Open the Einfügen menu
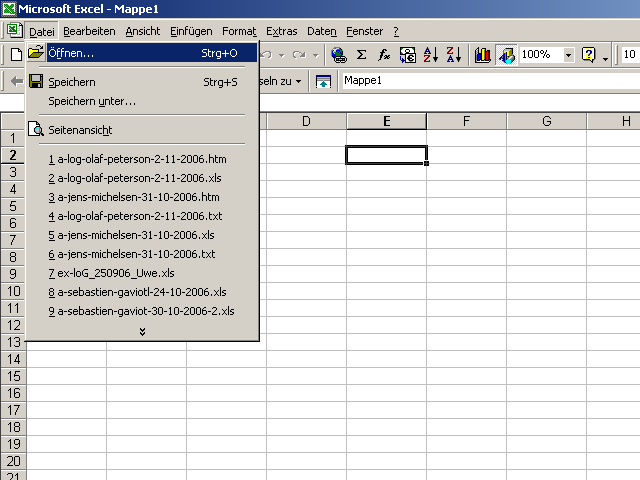Image resolution: width=640 pixels, height=480 pixels. pos(191,31)
